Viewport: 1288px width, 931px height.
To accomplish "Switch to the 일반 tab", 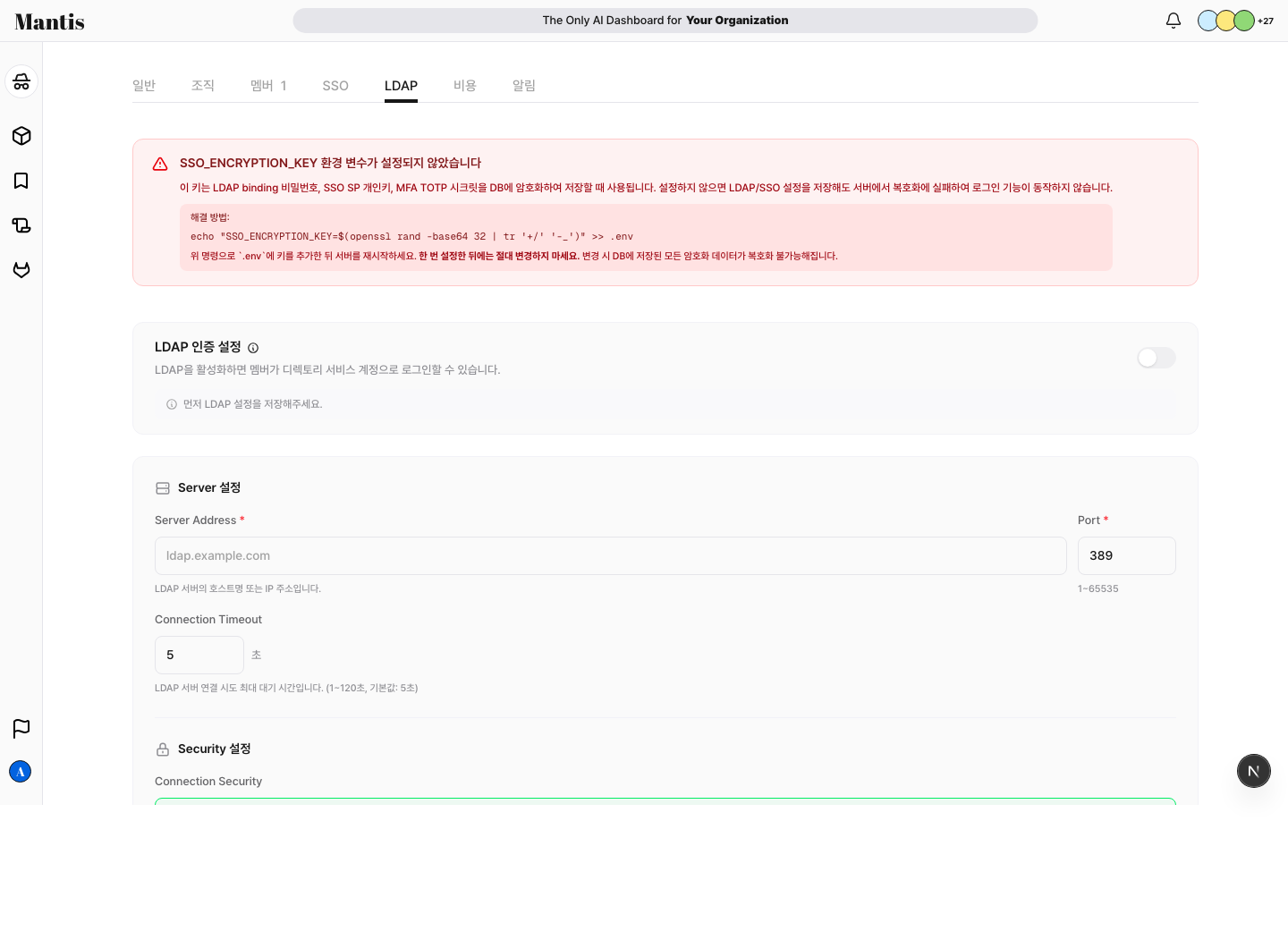I will (x=144, y=86).
